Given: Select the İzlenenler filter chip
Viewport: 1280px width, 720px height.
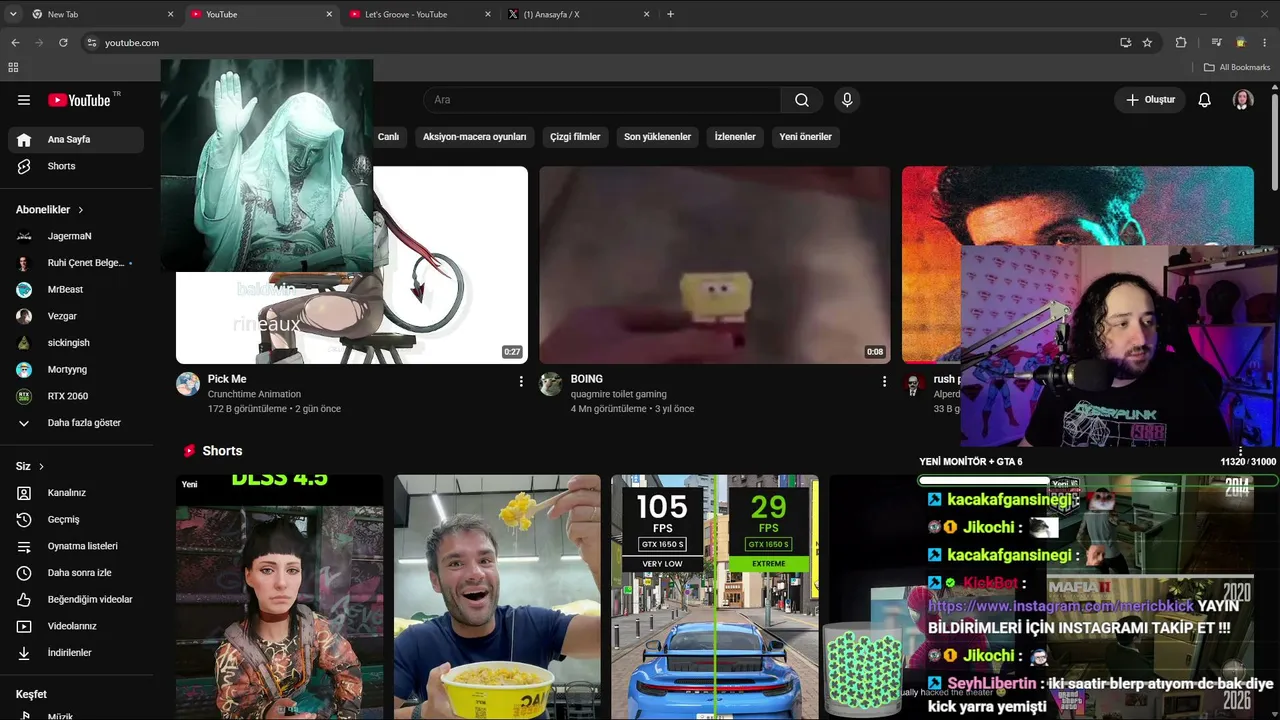Looking at the screenshot, I should point(735,136).
